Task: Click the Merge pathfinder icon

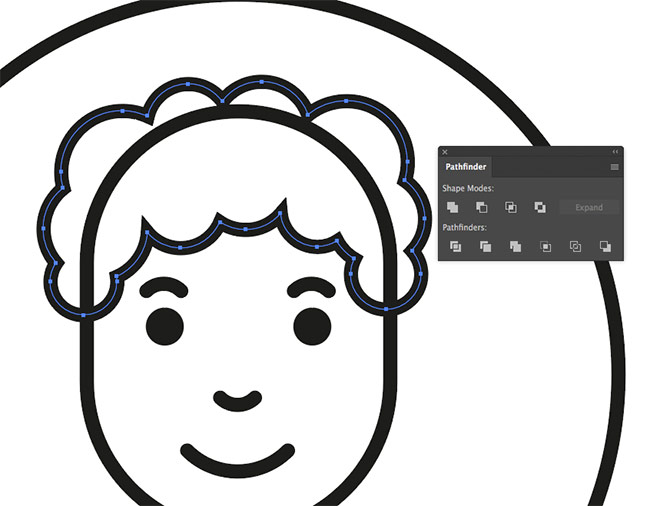Action: (x=515, y=246)
